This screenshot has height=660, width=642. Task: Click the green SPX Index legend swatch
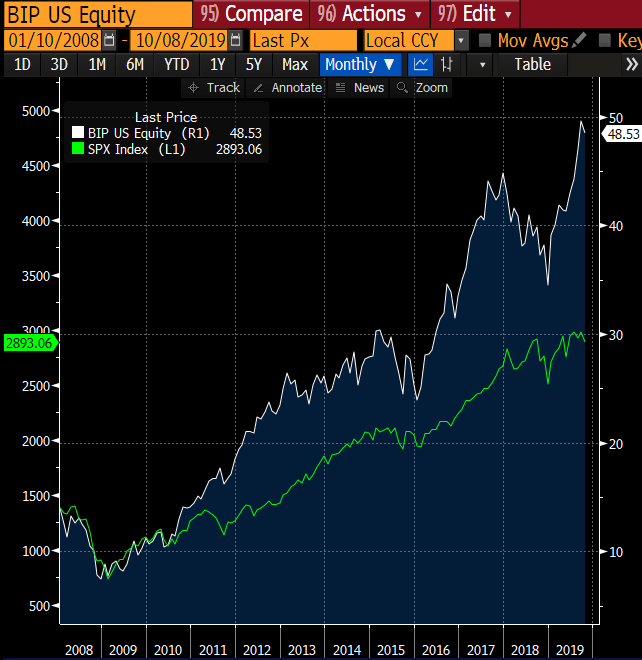click(79, 149)
